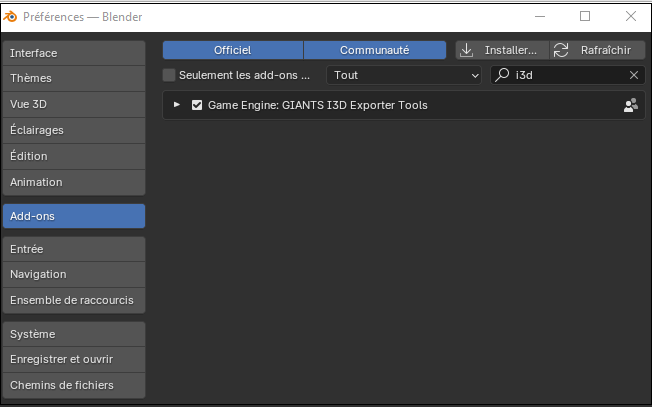Toggle the Communauté filter
The height and width of the screenshot is (407, 652).
[x=374, y=50]
